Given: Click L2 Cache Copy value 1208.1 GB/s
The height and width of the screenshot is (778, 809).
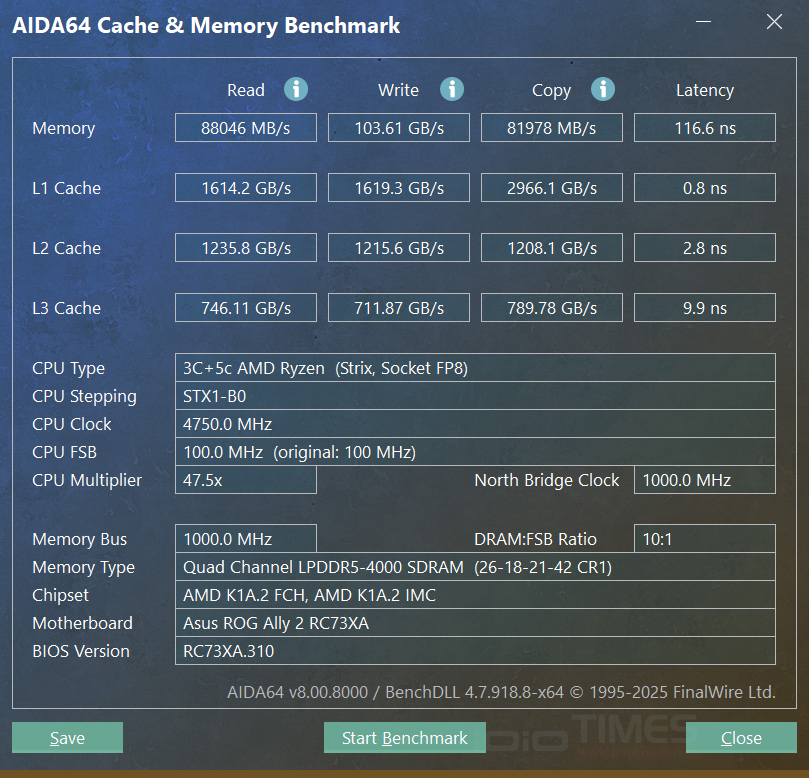Looking at the screenshot, I should 552,248.
